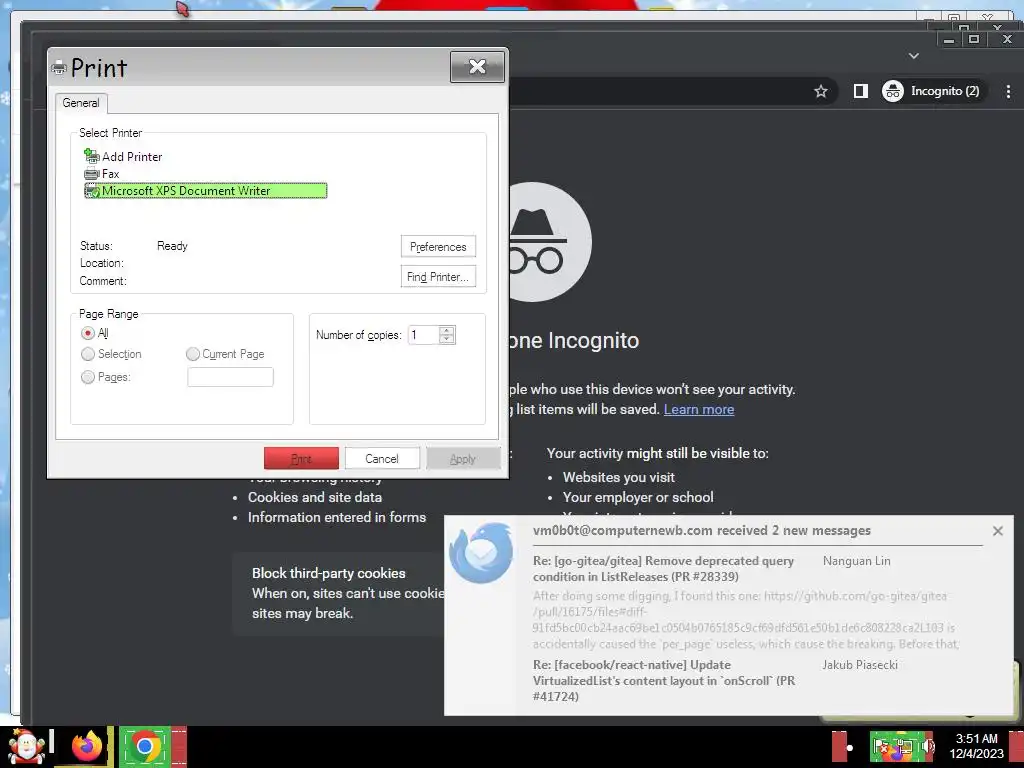Click the Incognito (2) profile chip
The height and width of the screenshot is (768, 1024).
[932, 91]
